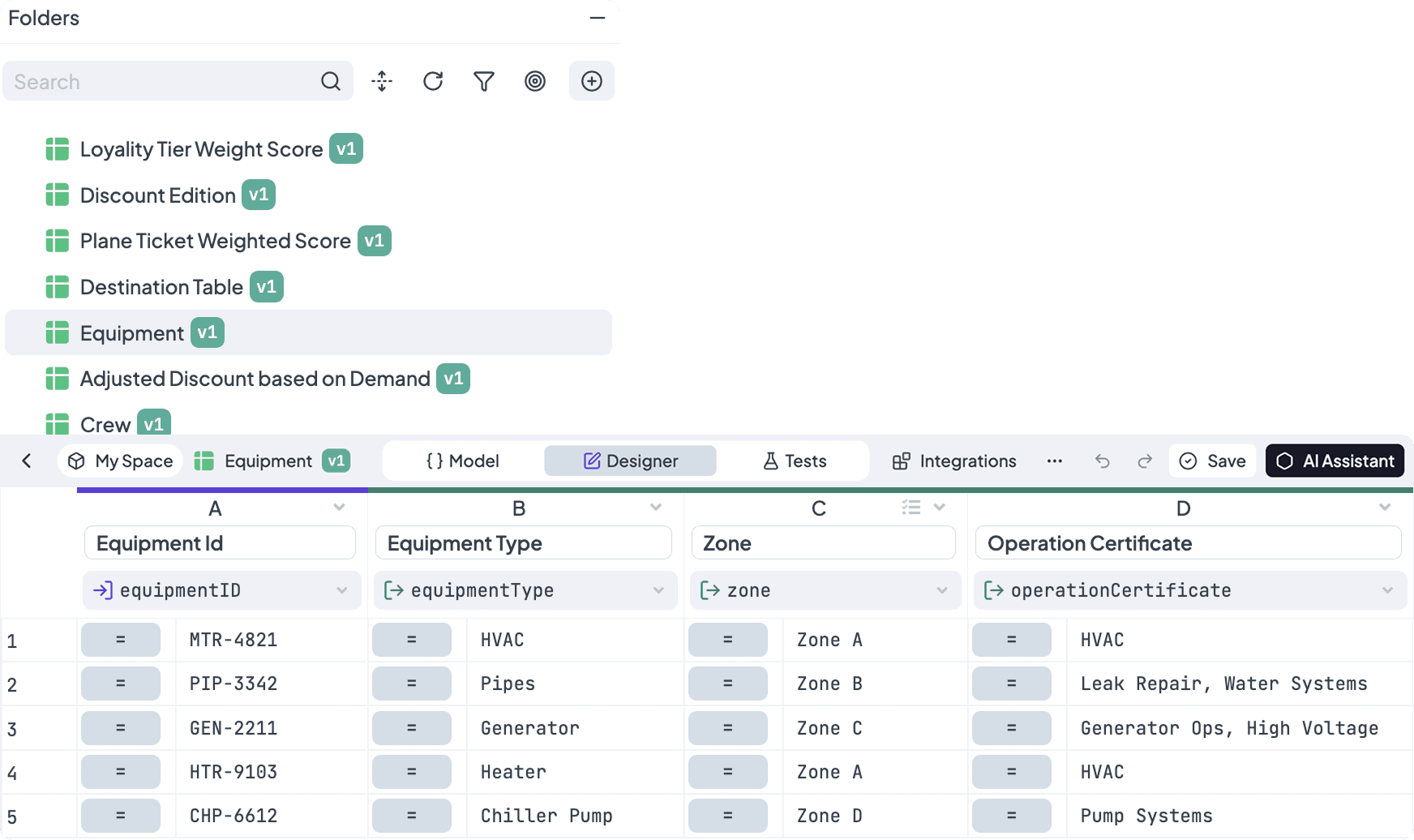Open the AI Assistant
1414x840 pixels.
1335,461
